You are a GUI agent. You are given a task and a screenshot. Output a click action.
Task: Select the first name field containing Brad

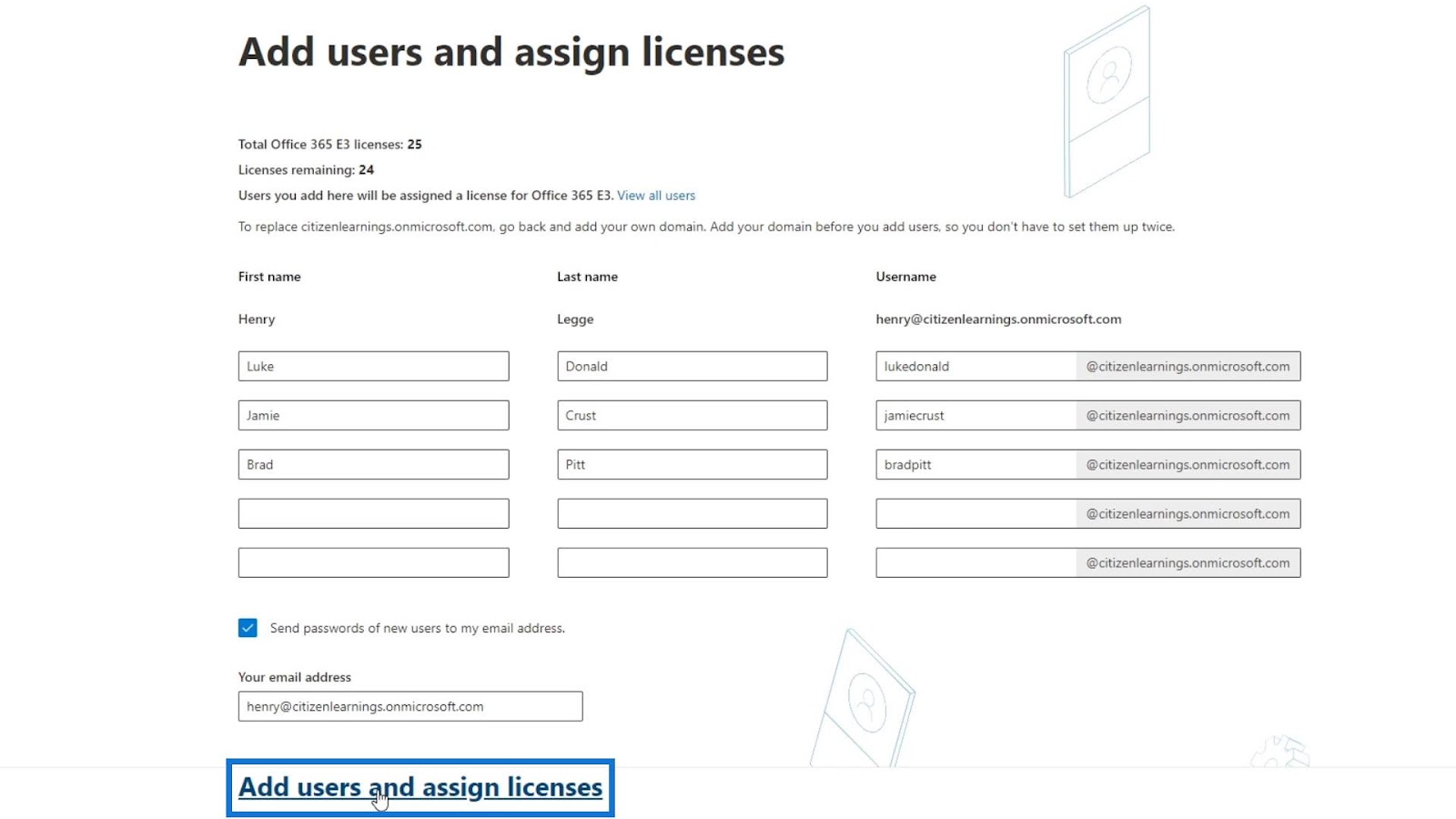(374, 465)
